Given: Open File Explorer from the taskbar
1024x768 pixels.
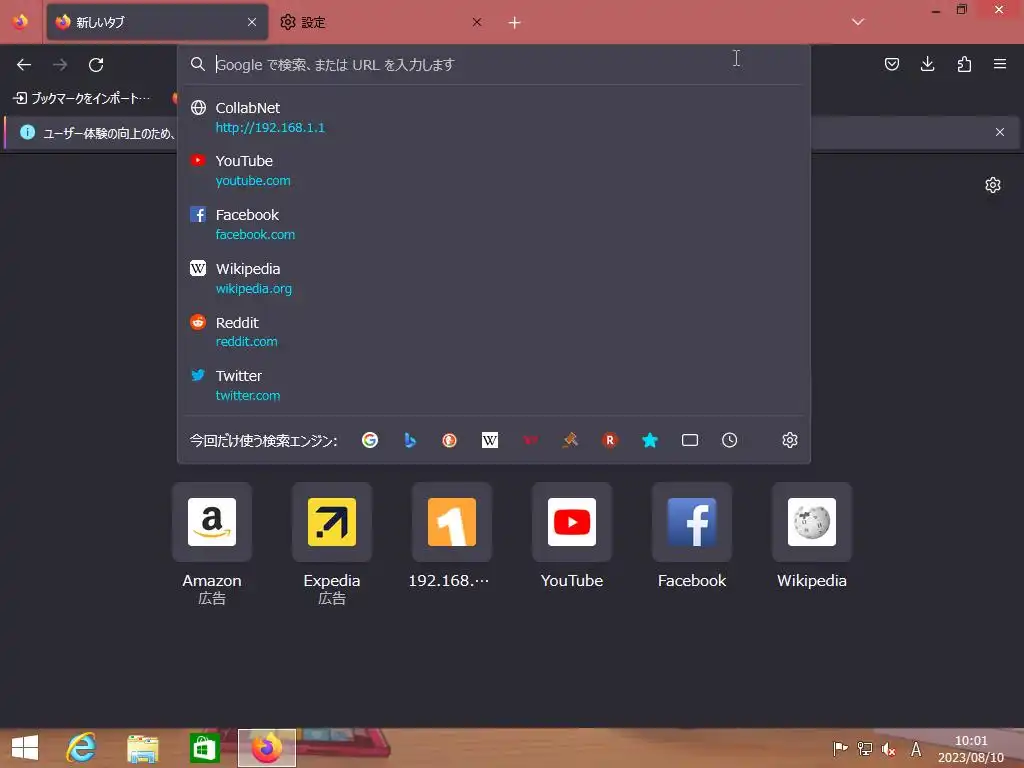Looking at the screenshot, I should [143, 748].
